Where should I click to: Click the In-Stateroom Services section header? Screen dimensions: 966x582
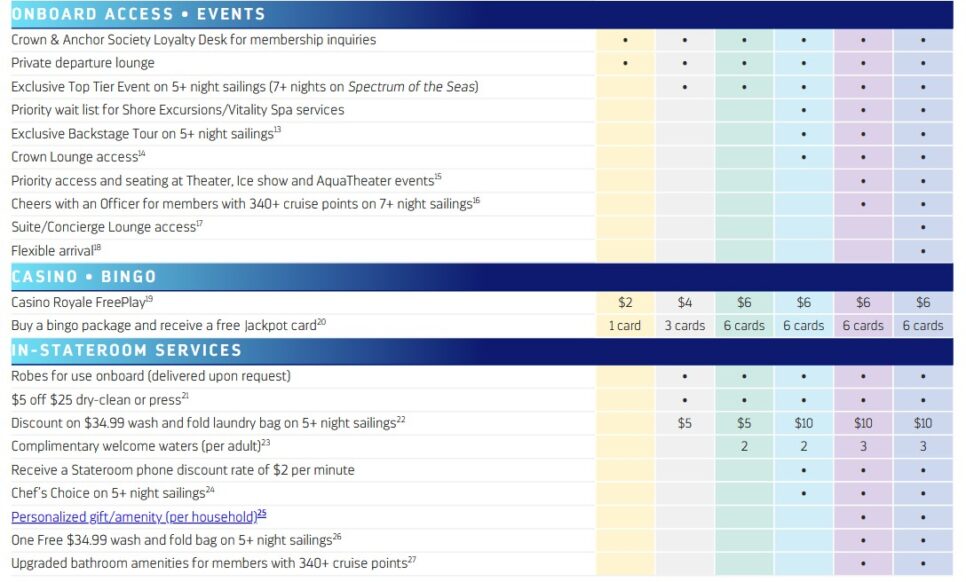[126, 350]
